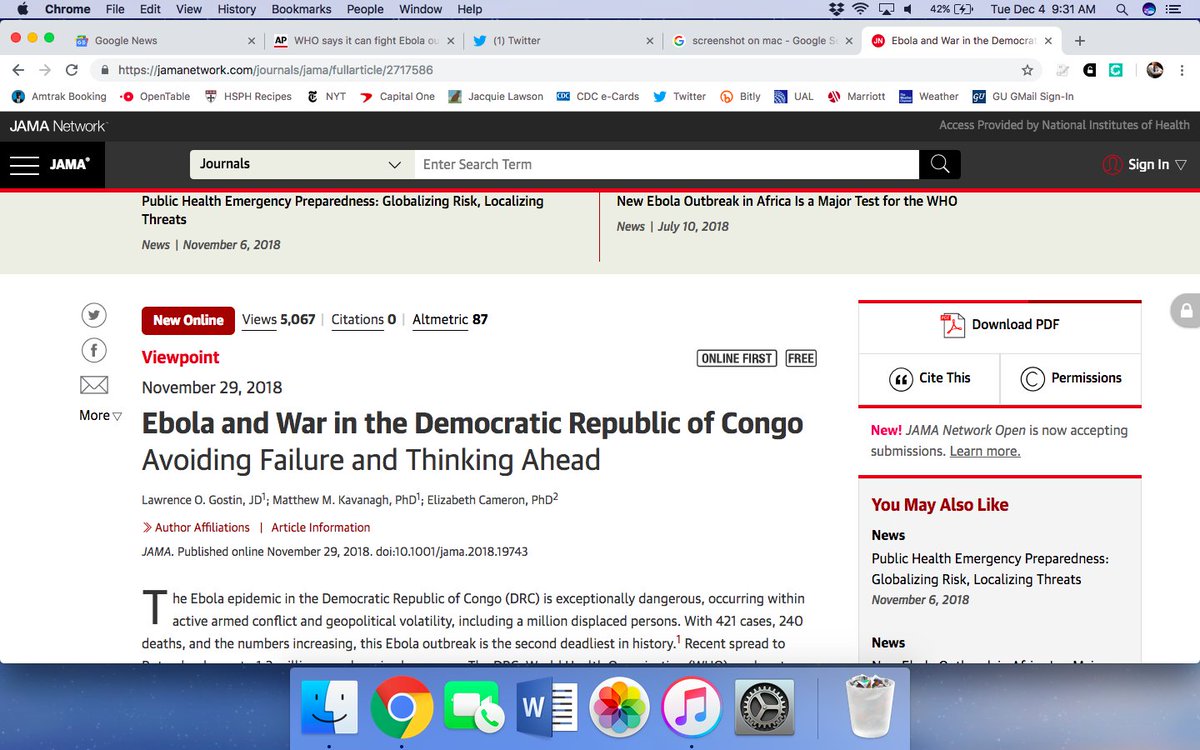The image size is (1200, 750).
Task: Click the Viewpoint category label
Action: click(180, 357)
